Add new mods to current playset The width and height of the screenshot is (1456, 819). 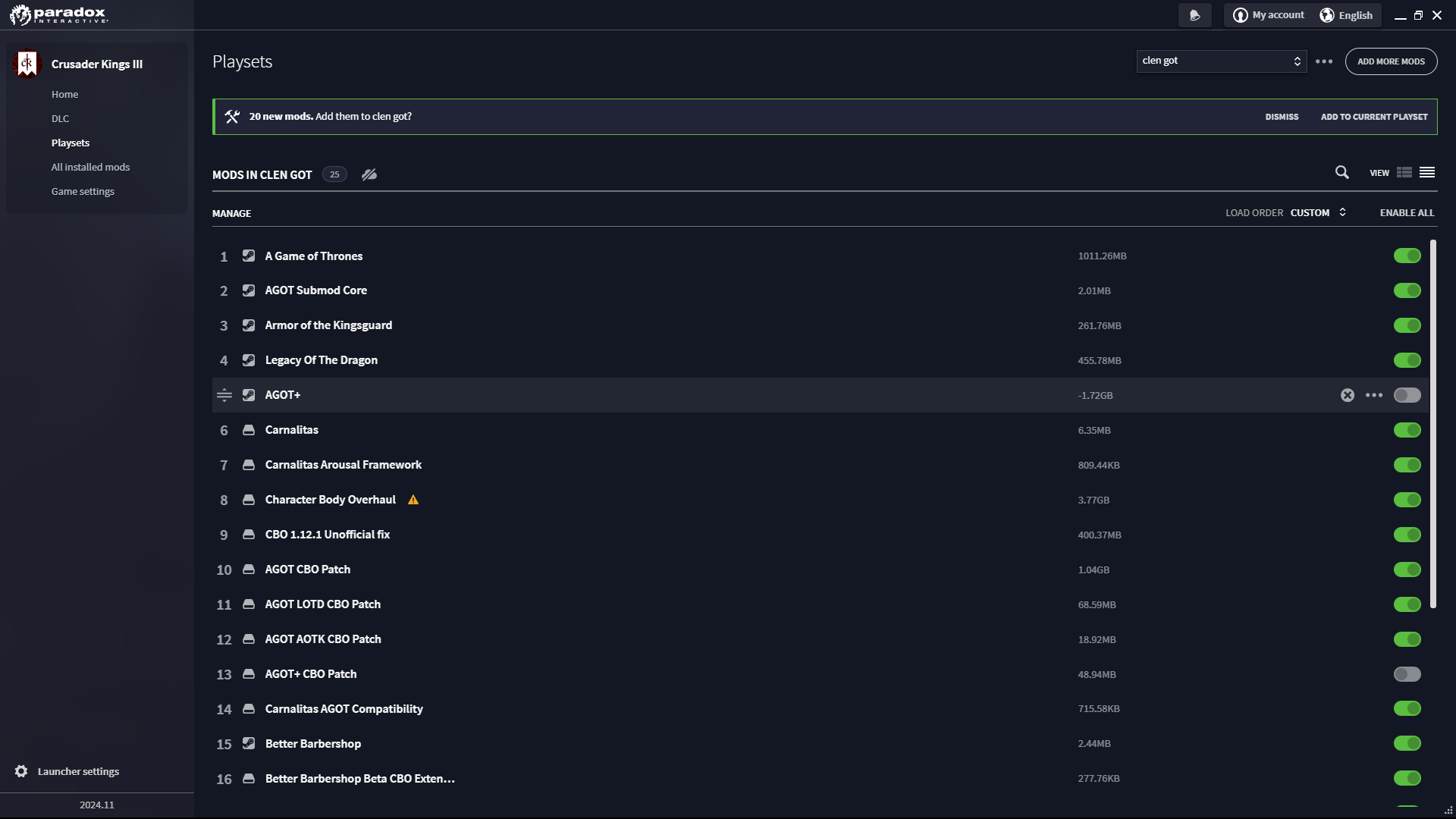pos(1374,117)
